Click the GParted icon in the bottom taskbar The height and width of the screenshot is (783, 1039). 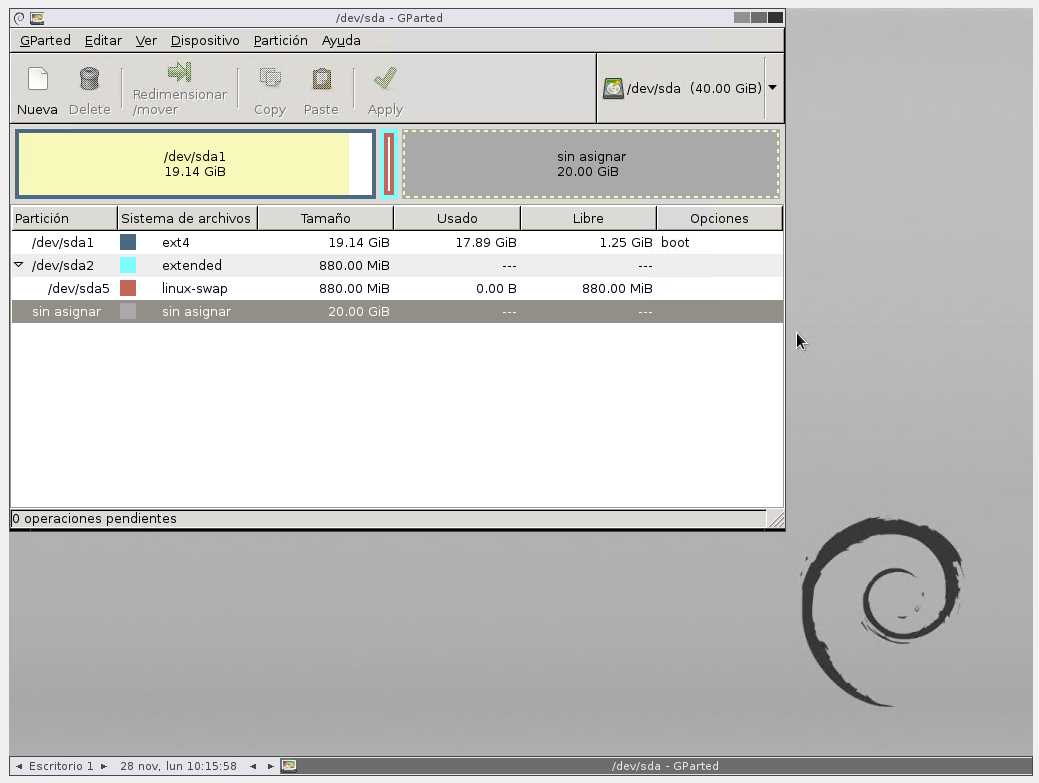(289, 766)
